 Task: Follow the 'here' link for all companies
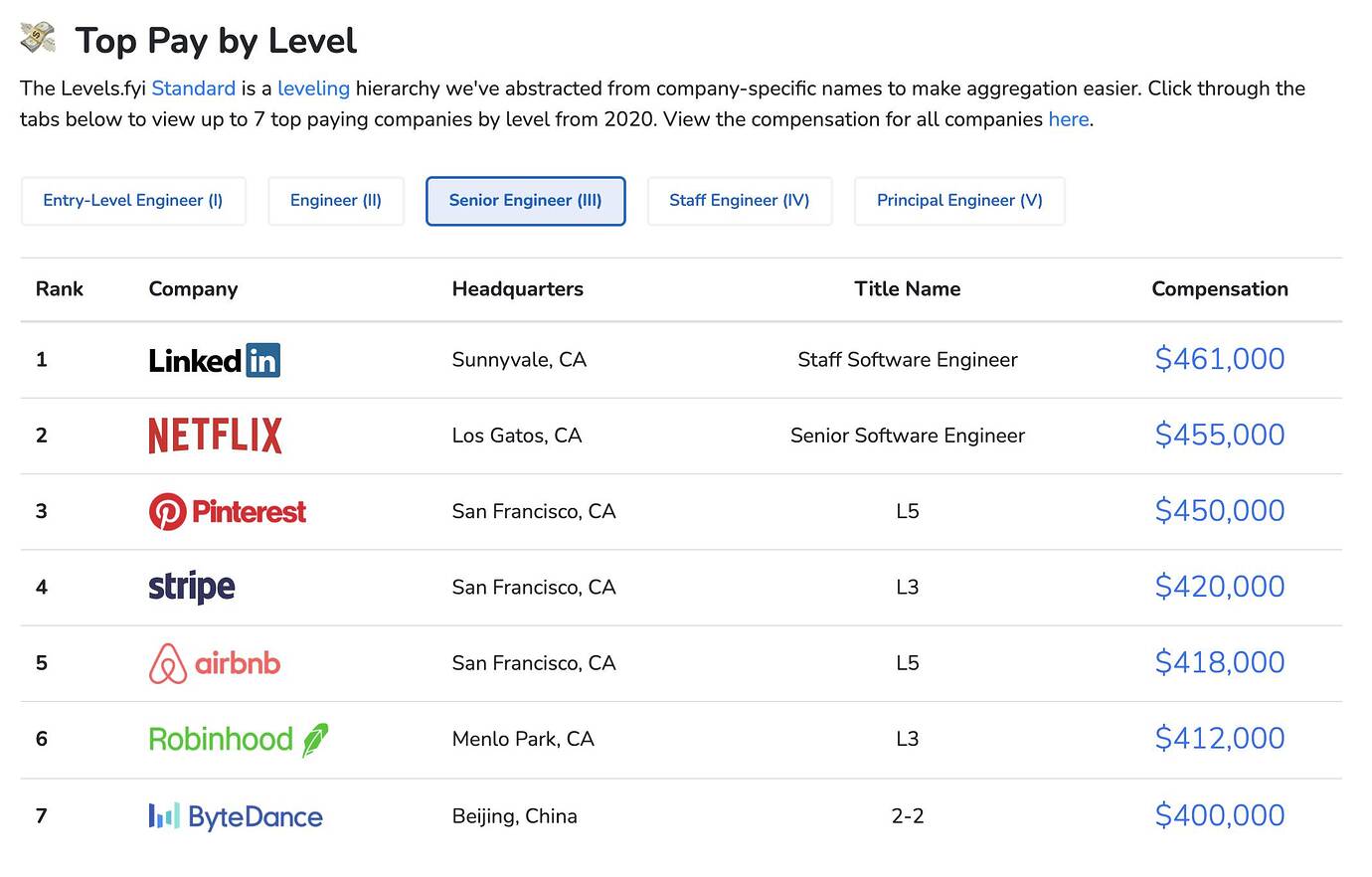(1069, 119)
